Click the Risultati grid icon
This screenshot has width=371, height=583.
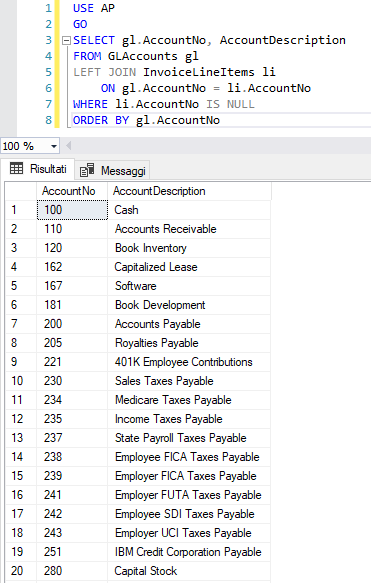(16, 168)
